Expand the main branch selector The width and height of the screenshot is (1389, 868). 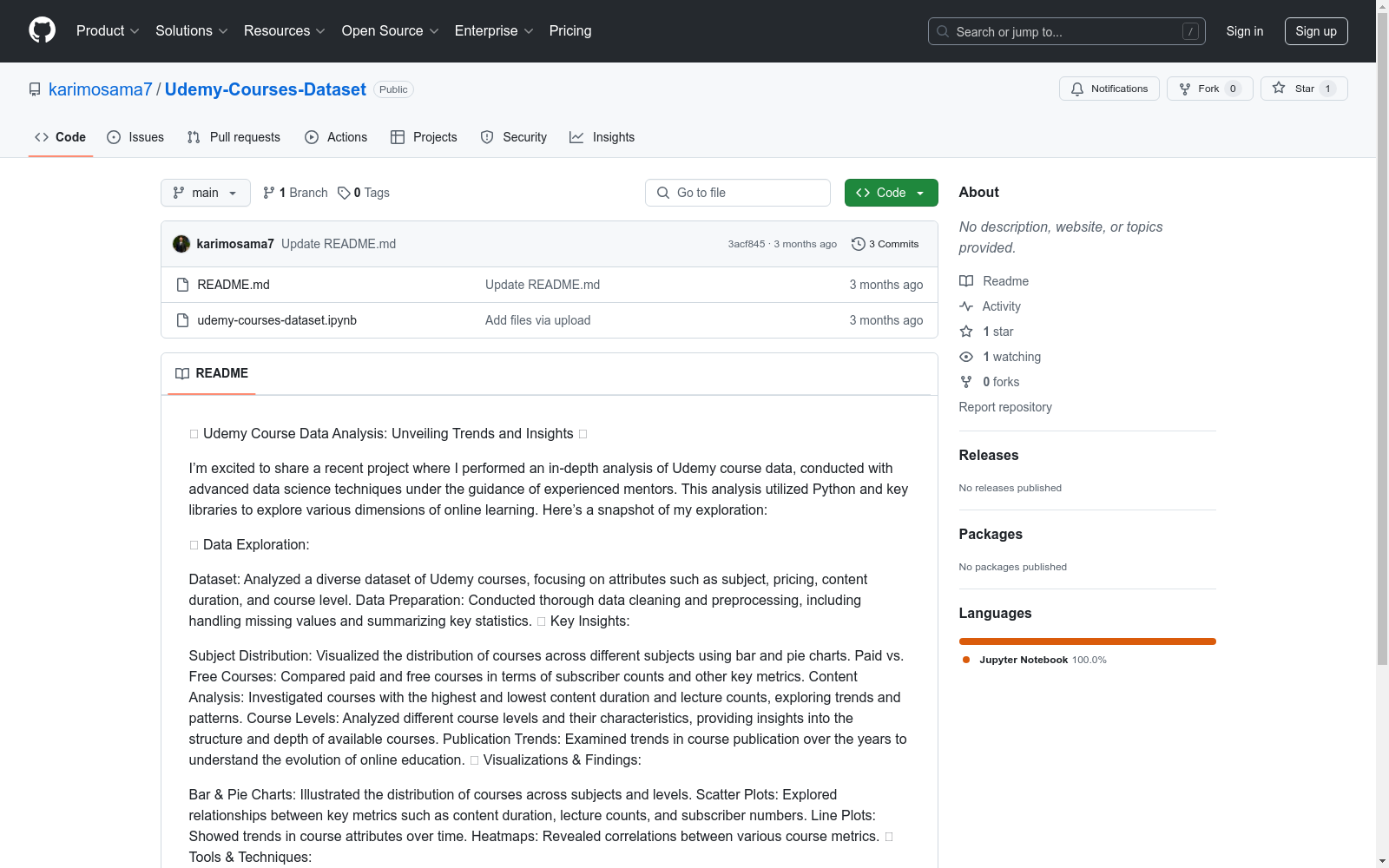(x=206, y=193)
